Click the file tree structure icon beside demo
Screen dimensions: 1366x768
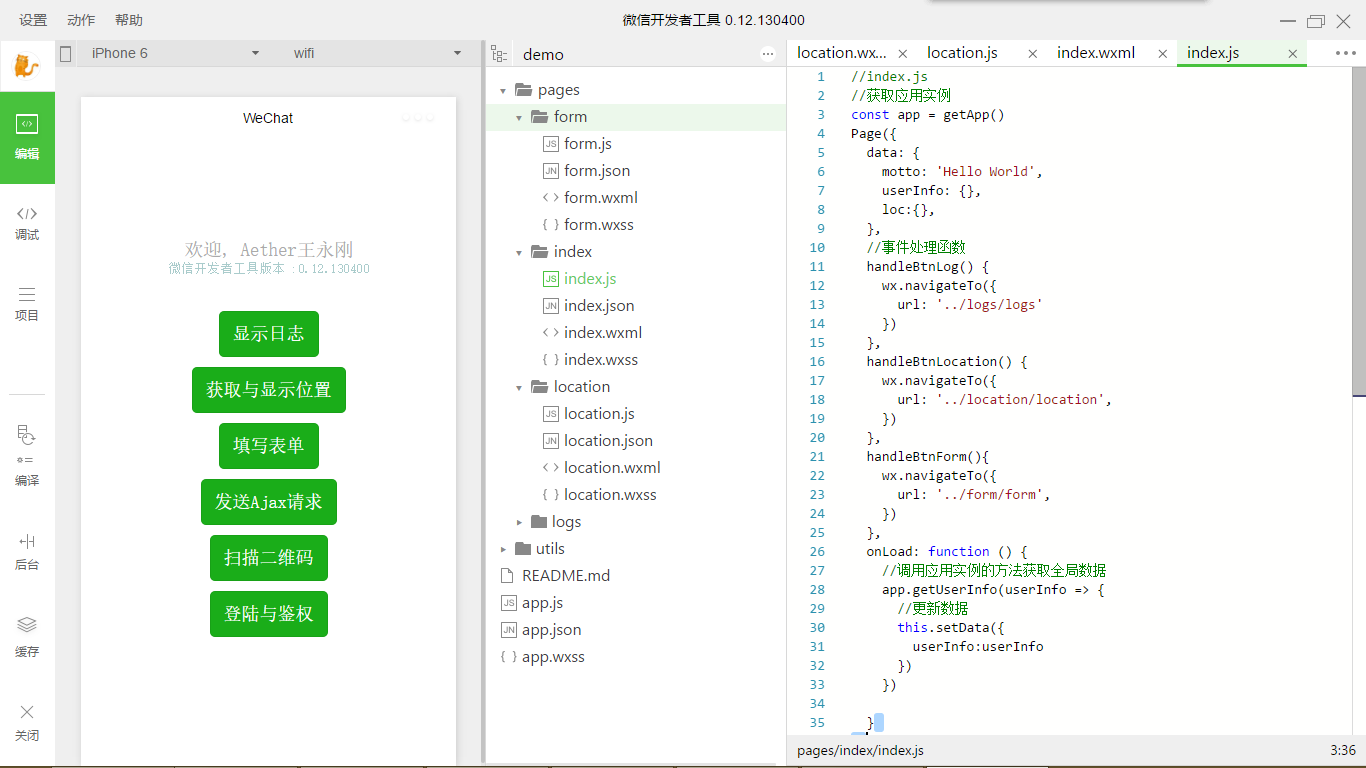(x=499, y=54)
